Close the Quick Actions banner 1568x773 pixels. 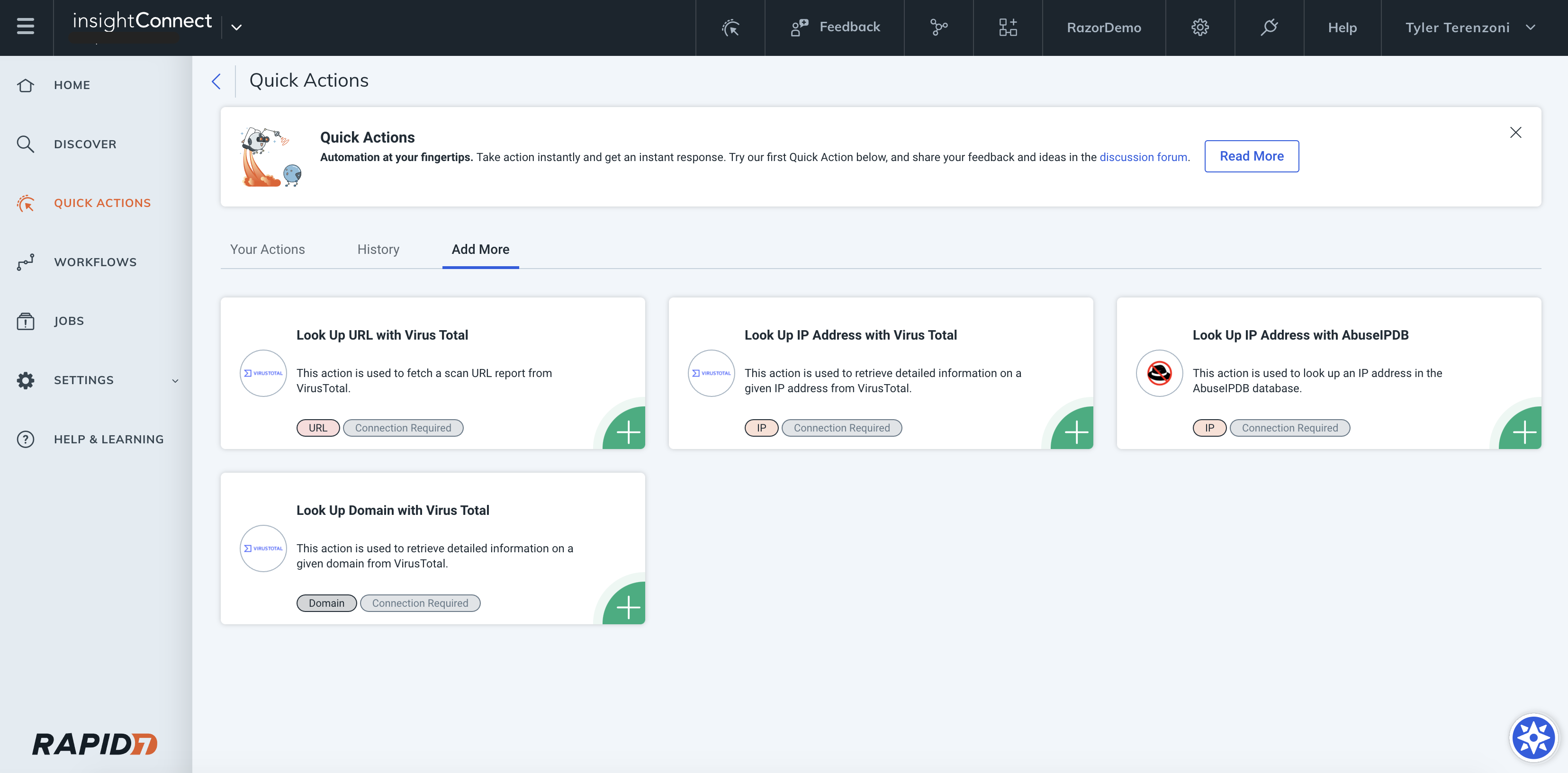click(1516, 132)
